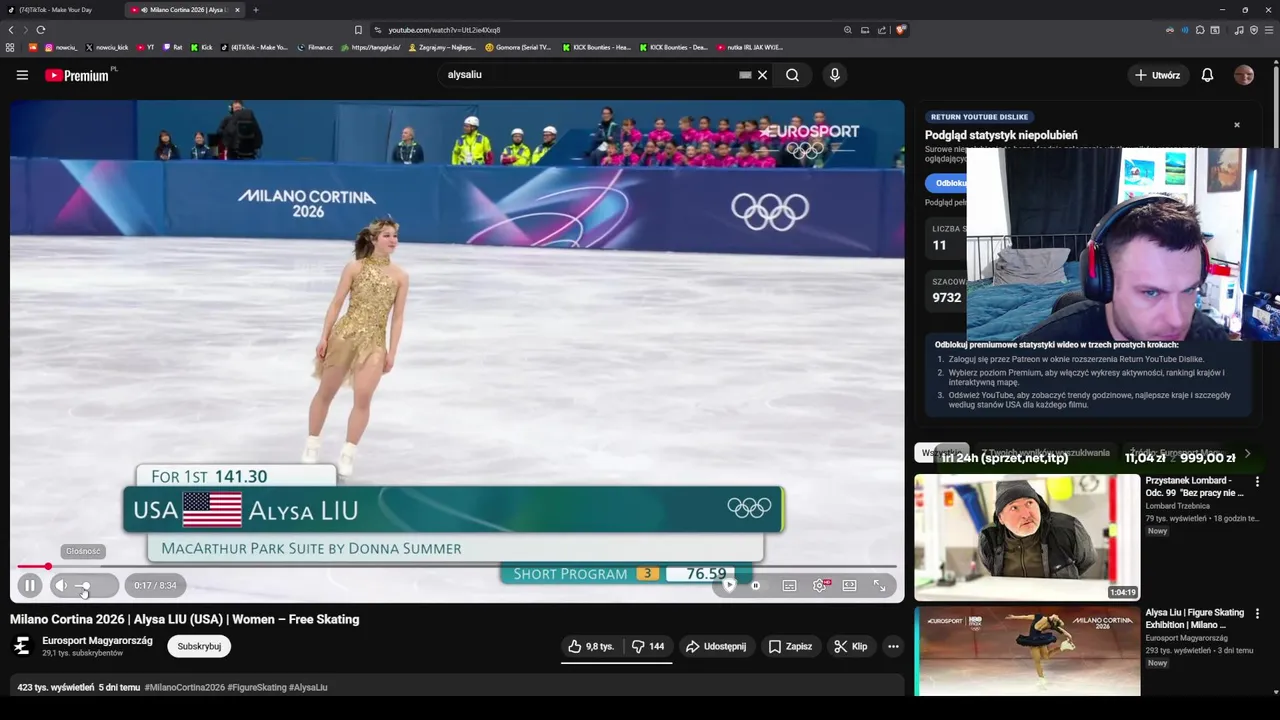Image resolution: width=1280 pixels, height=720 pixels.
Task: Open the extensions puzzle icon
Action: tap(1200, 30)
